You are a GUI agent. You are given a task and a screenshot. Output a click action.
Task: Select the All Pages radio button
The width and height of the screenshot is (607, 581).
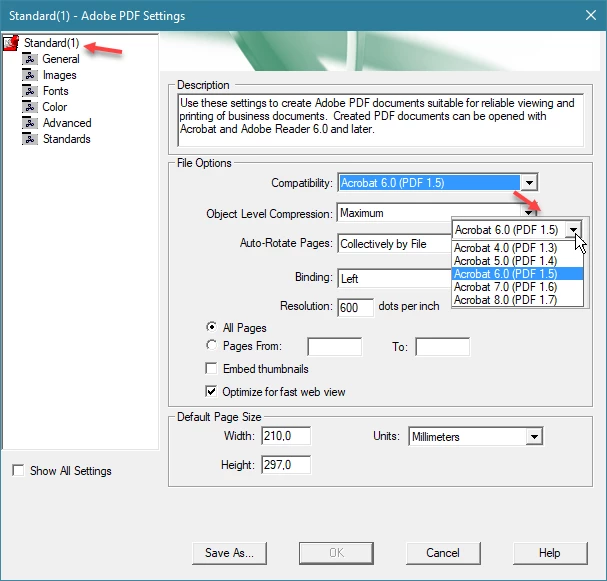point(211,327)
